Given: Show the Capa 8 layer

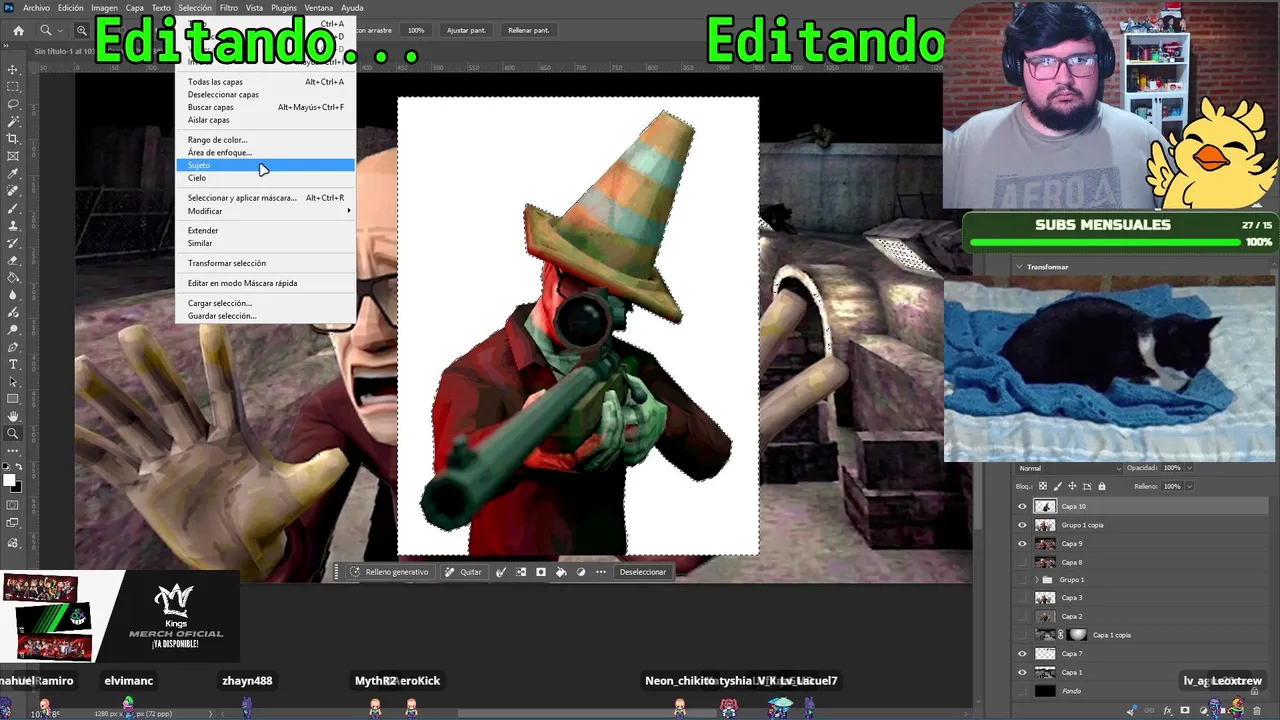Looking at the screenshot, I should (1022, 562).
